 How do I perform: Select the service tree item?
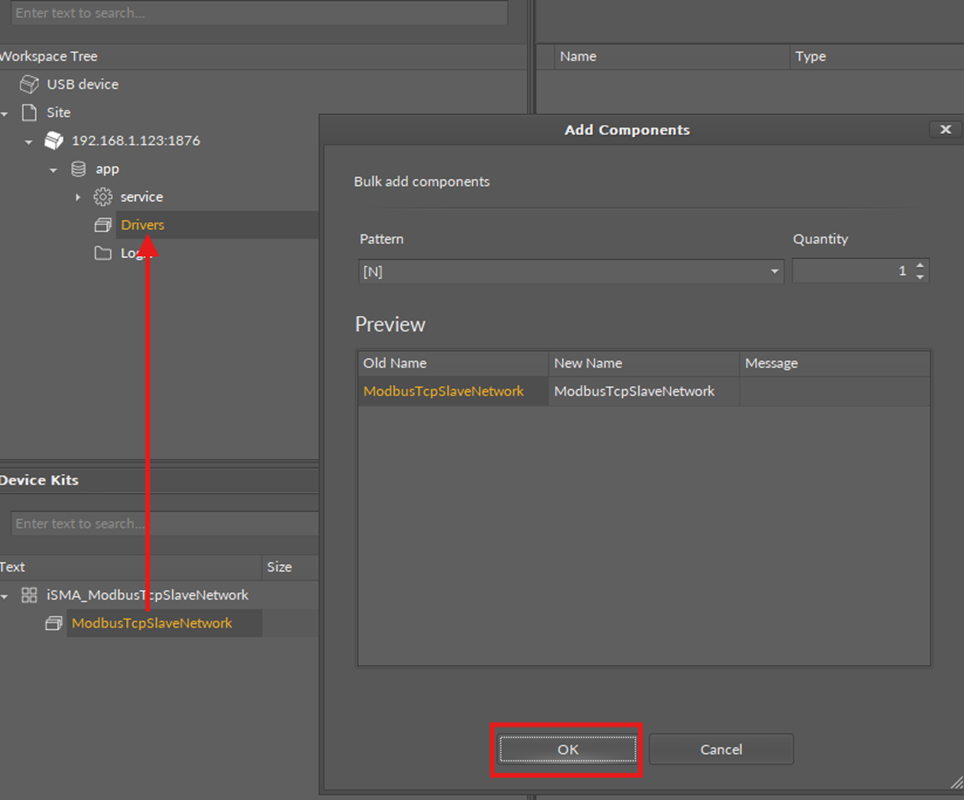tap(141, 197)
